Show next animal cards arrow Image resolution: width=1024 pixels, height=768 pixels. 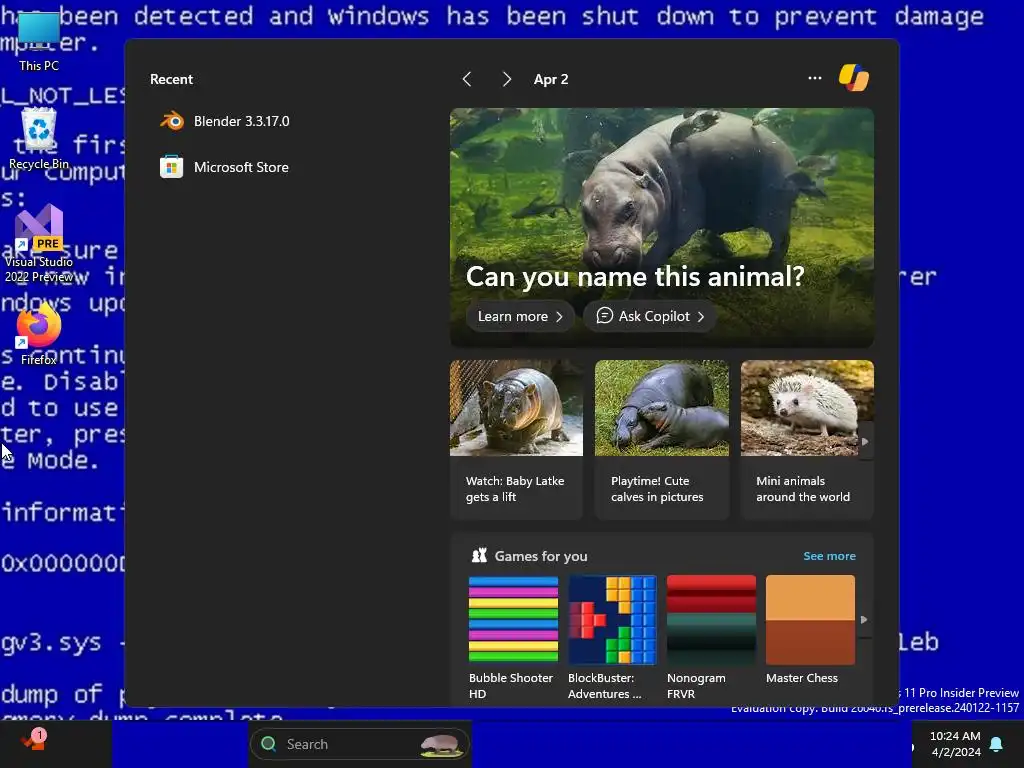[865, 441]
